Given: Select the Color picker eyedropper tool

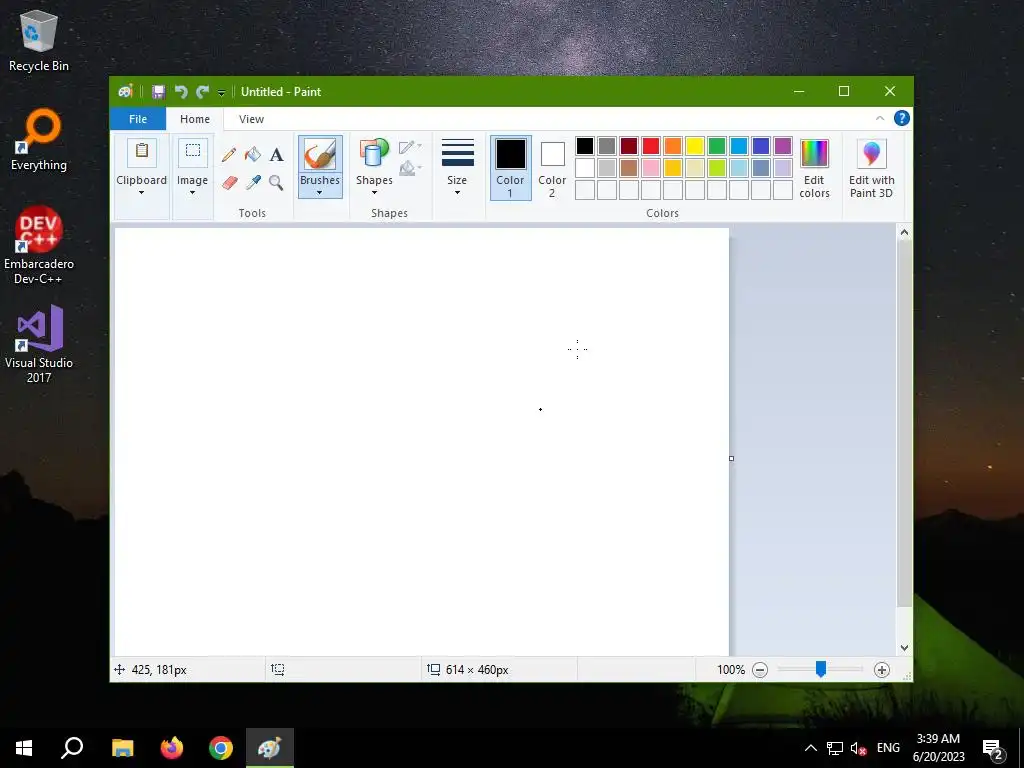Looking at the screenshot, I should (x=253, y=182).
